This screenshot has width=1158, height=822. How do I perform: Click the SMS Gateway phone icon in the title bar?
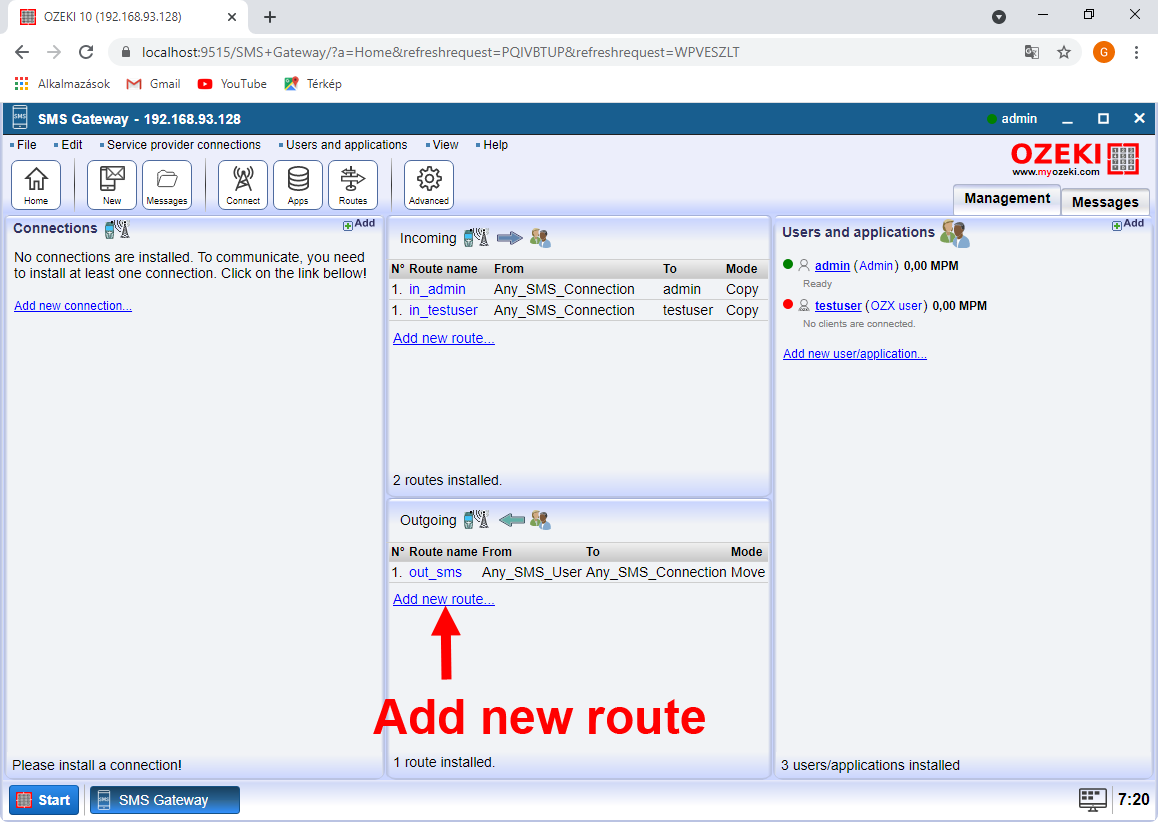coord(20,118)
